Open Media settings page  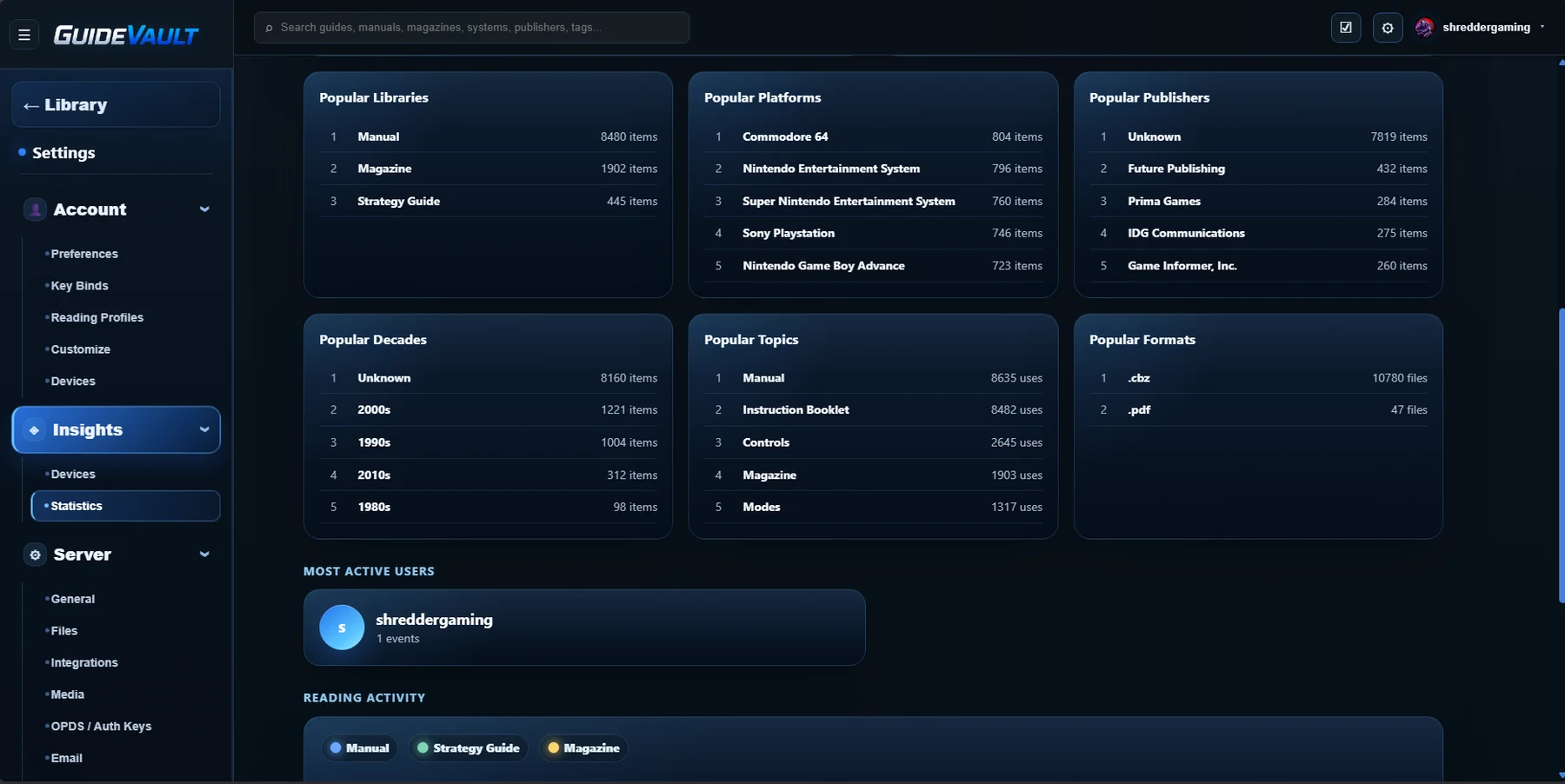click(67, 694)
